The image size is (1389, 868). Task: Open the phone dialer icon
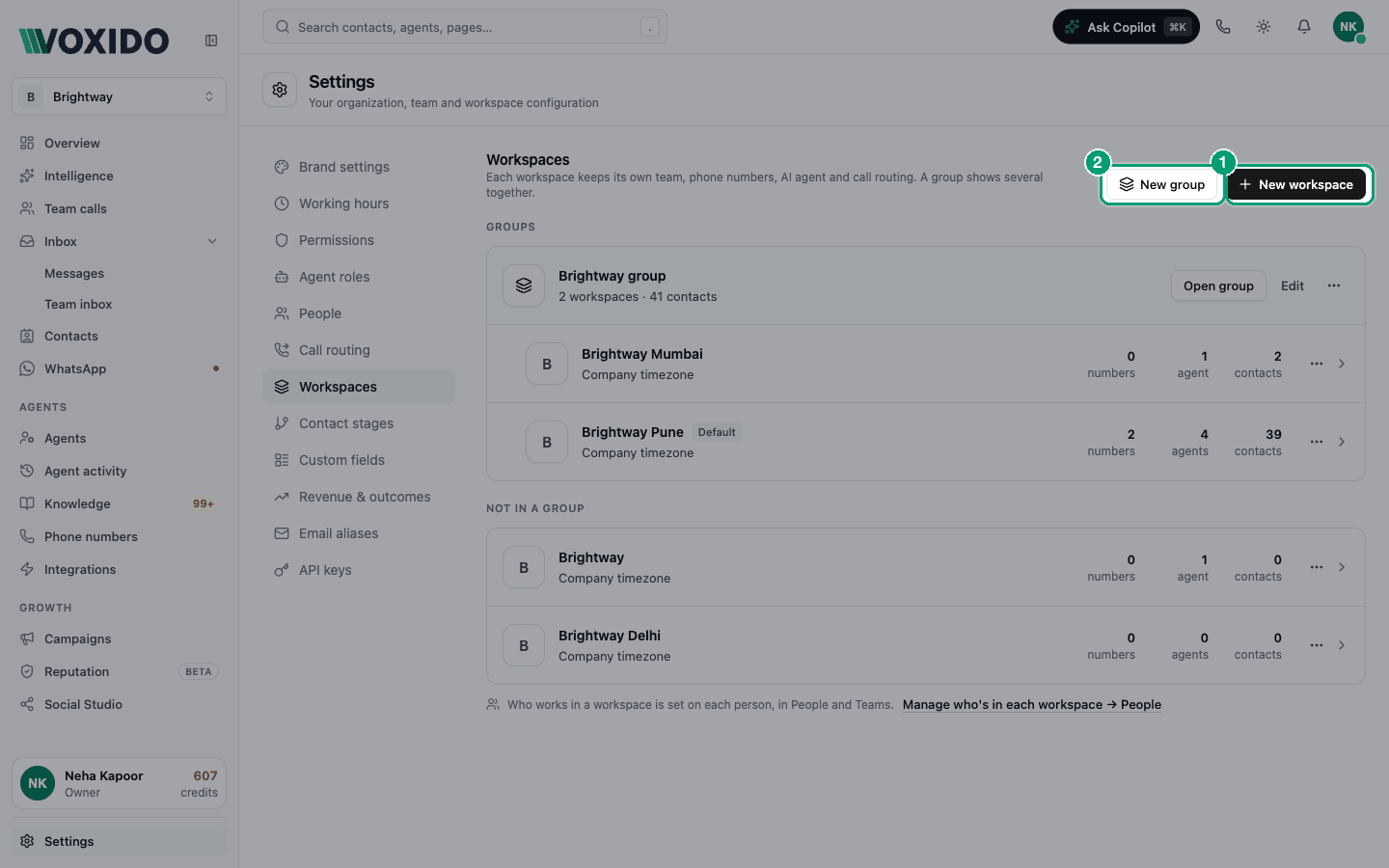[1223, 27]
